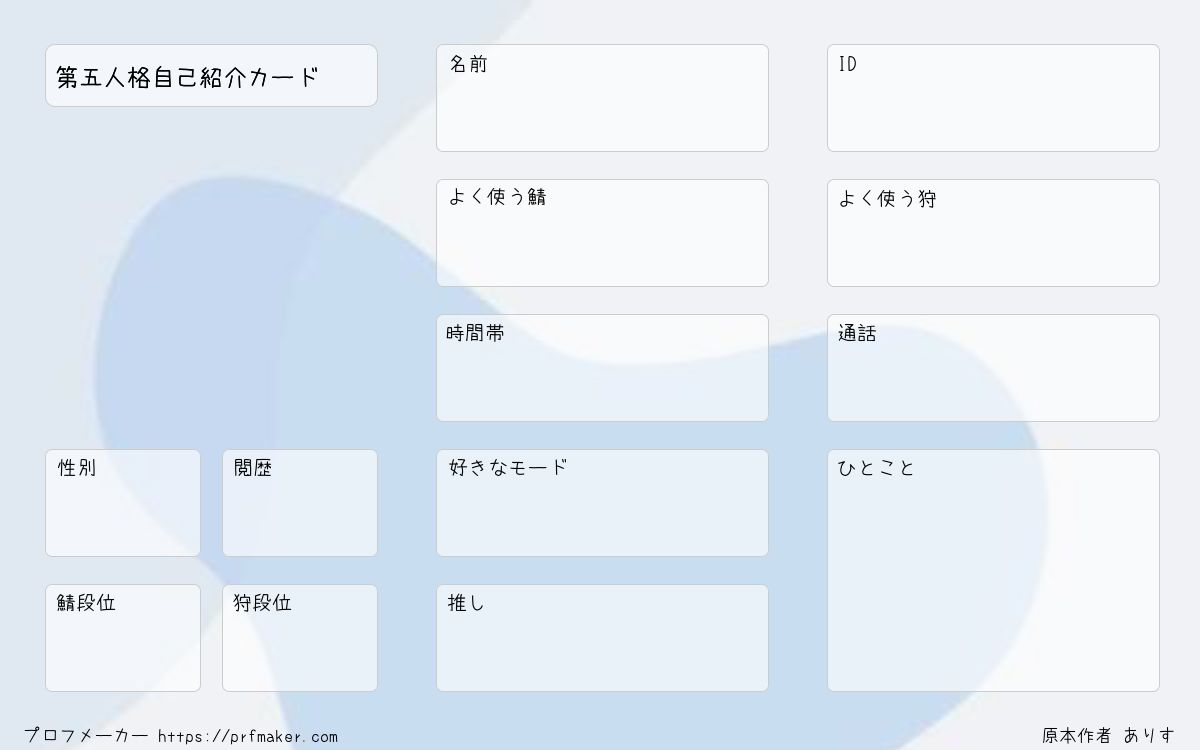The image size is (1200, 750).
Task: Click the よく使う鯖 field
Action: 602,233
